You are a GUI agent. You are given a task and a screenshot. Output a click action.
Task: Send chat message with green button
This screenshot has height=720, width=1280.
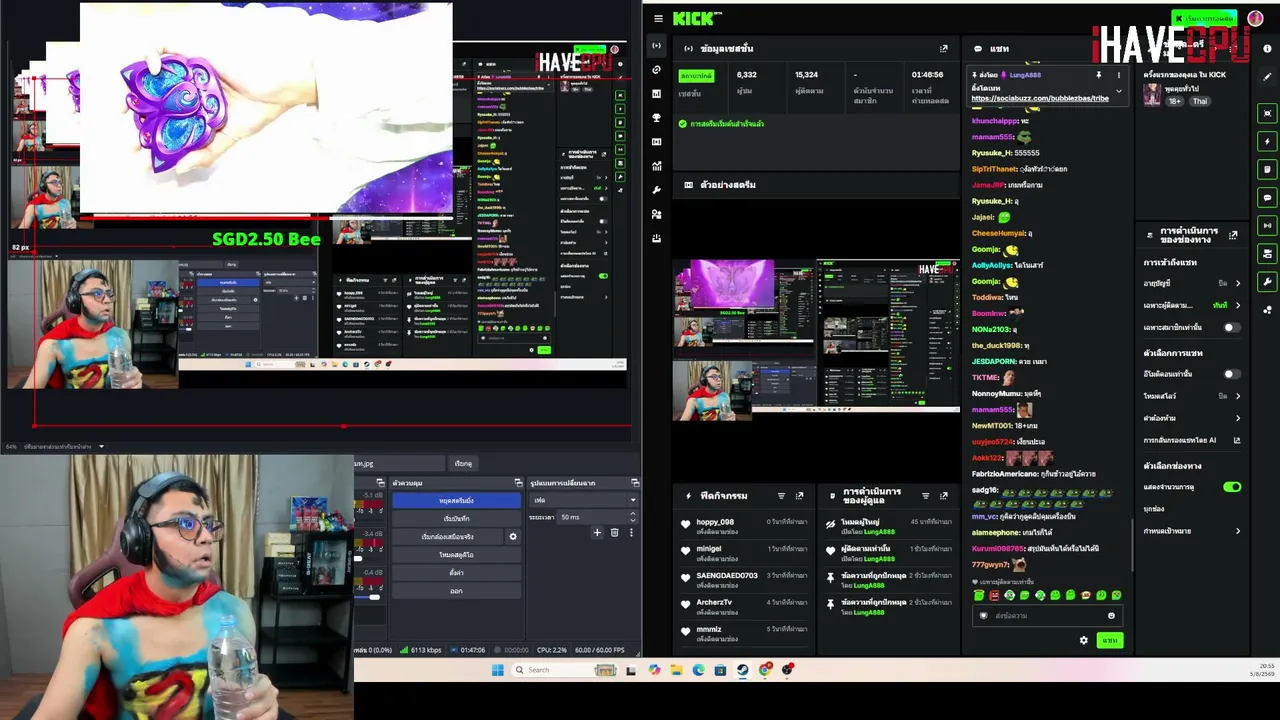coord(1109,641)
